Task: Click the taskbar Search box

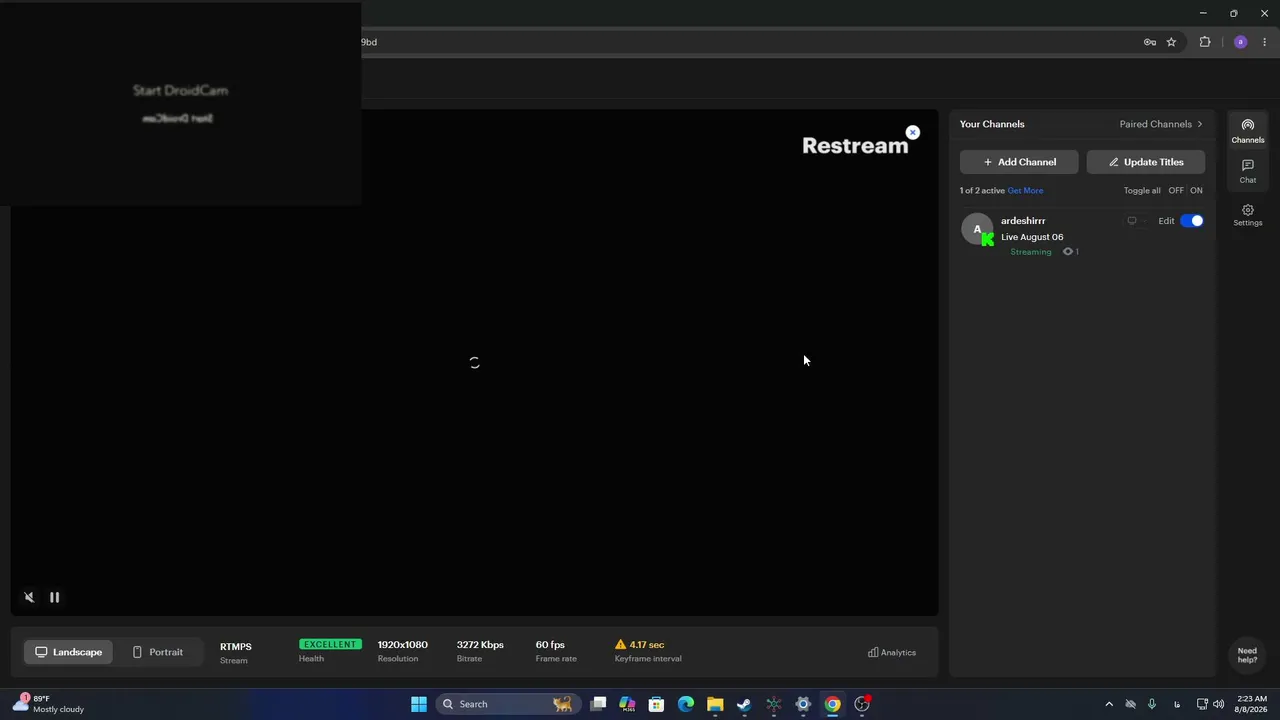Action: (x=507, y=704)
